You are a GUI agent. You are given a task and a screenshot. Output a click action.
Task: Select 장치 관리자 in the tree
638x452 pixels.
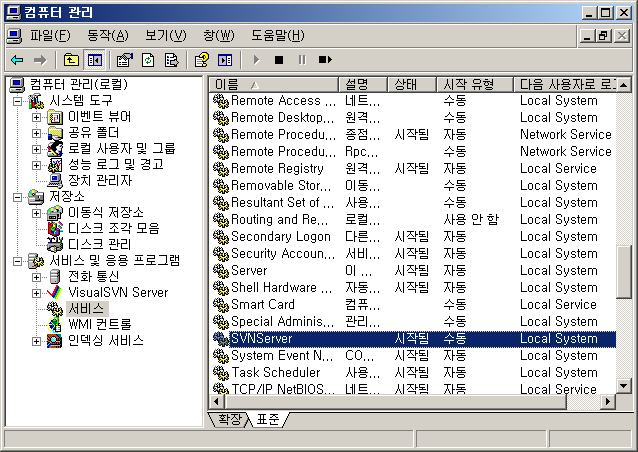click(100, 181)
